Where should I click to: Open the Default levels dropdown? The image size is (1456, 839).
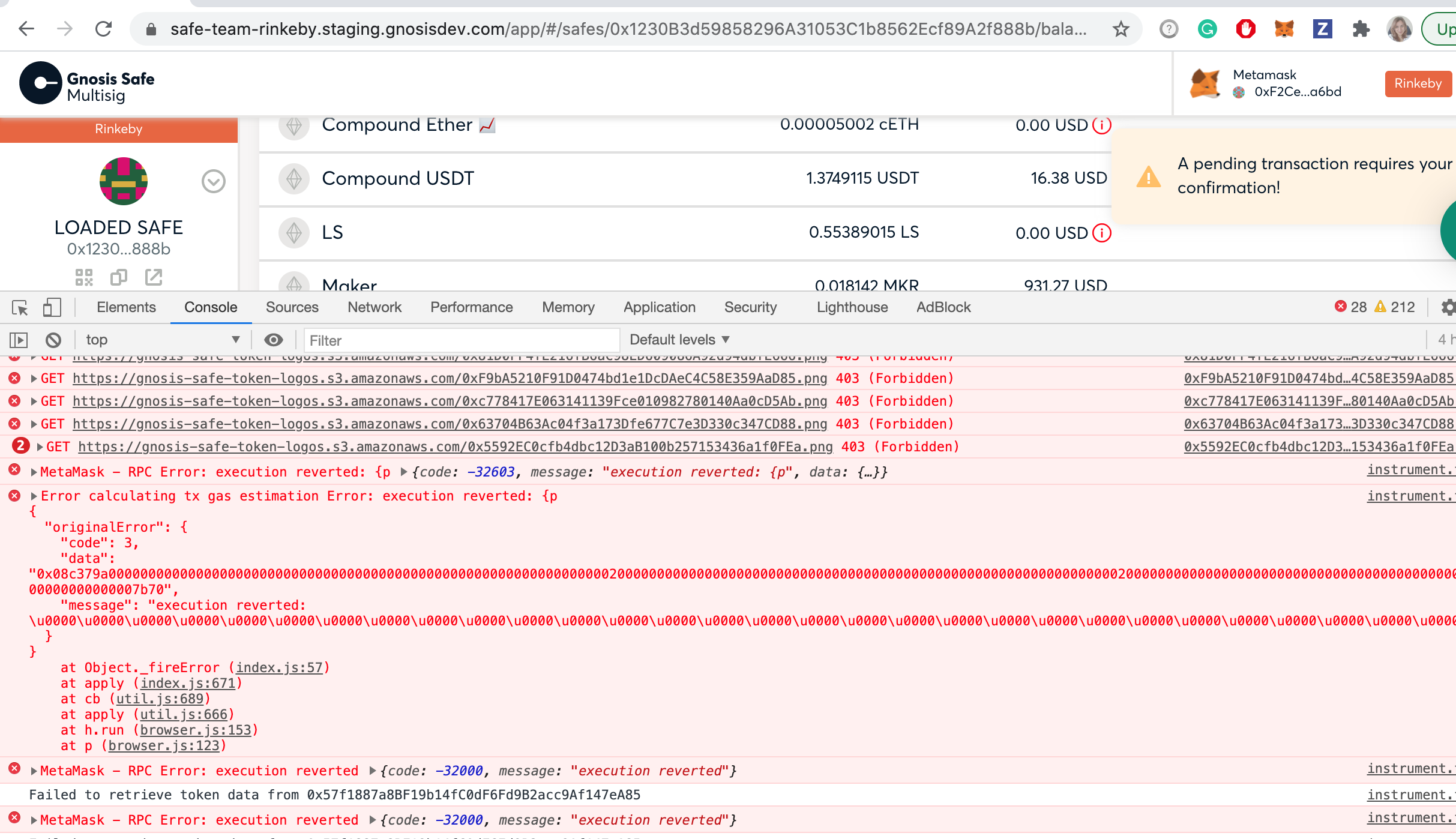(679, 340)
